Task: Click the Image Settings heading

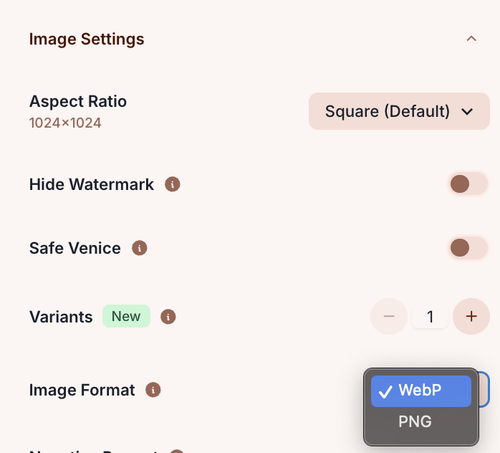Action: click(x=87, y=39)
